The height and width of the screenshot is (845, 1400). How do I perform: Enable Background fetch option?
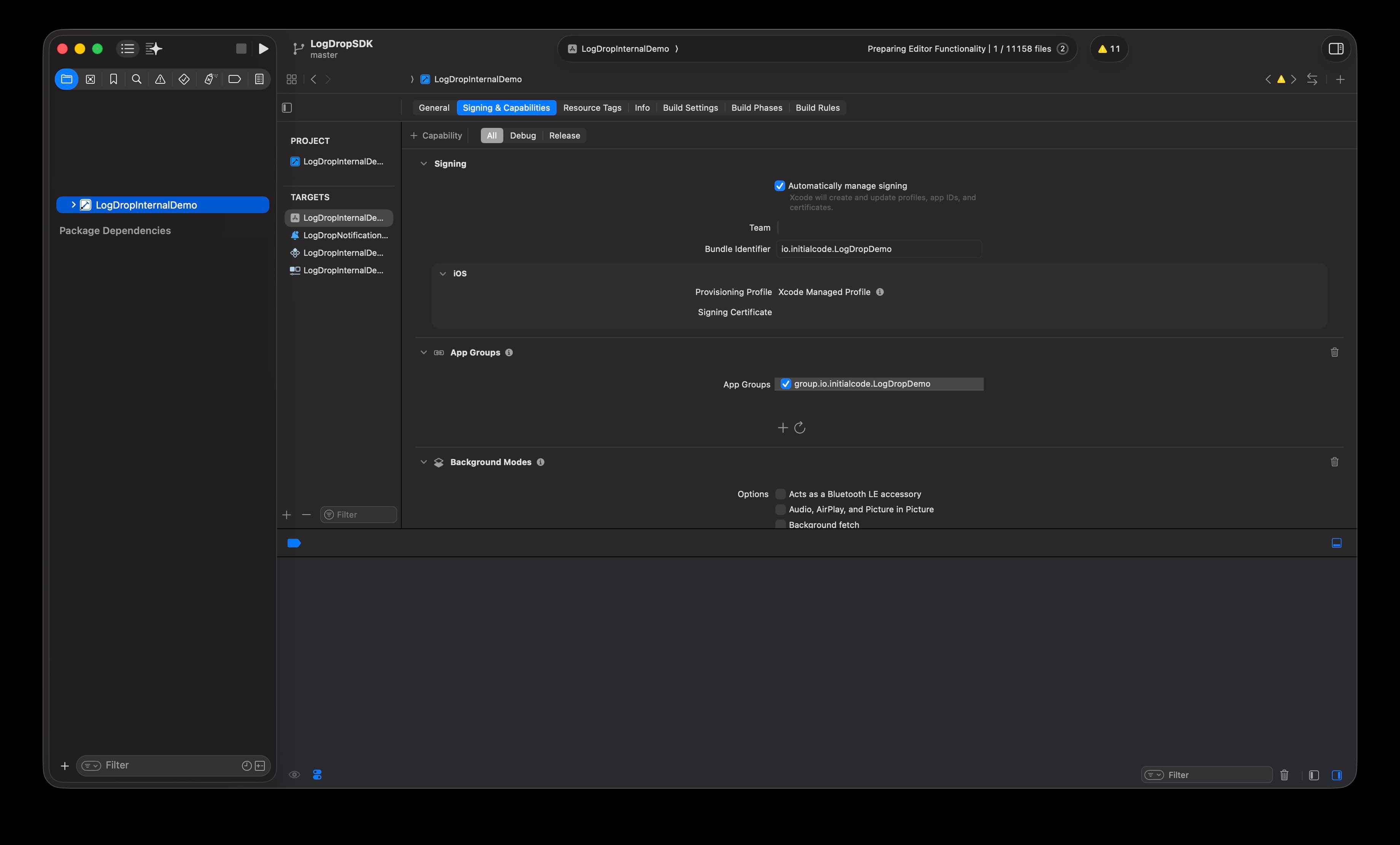click(781, 524)
